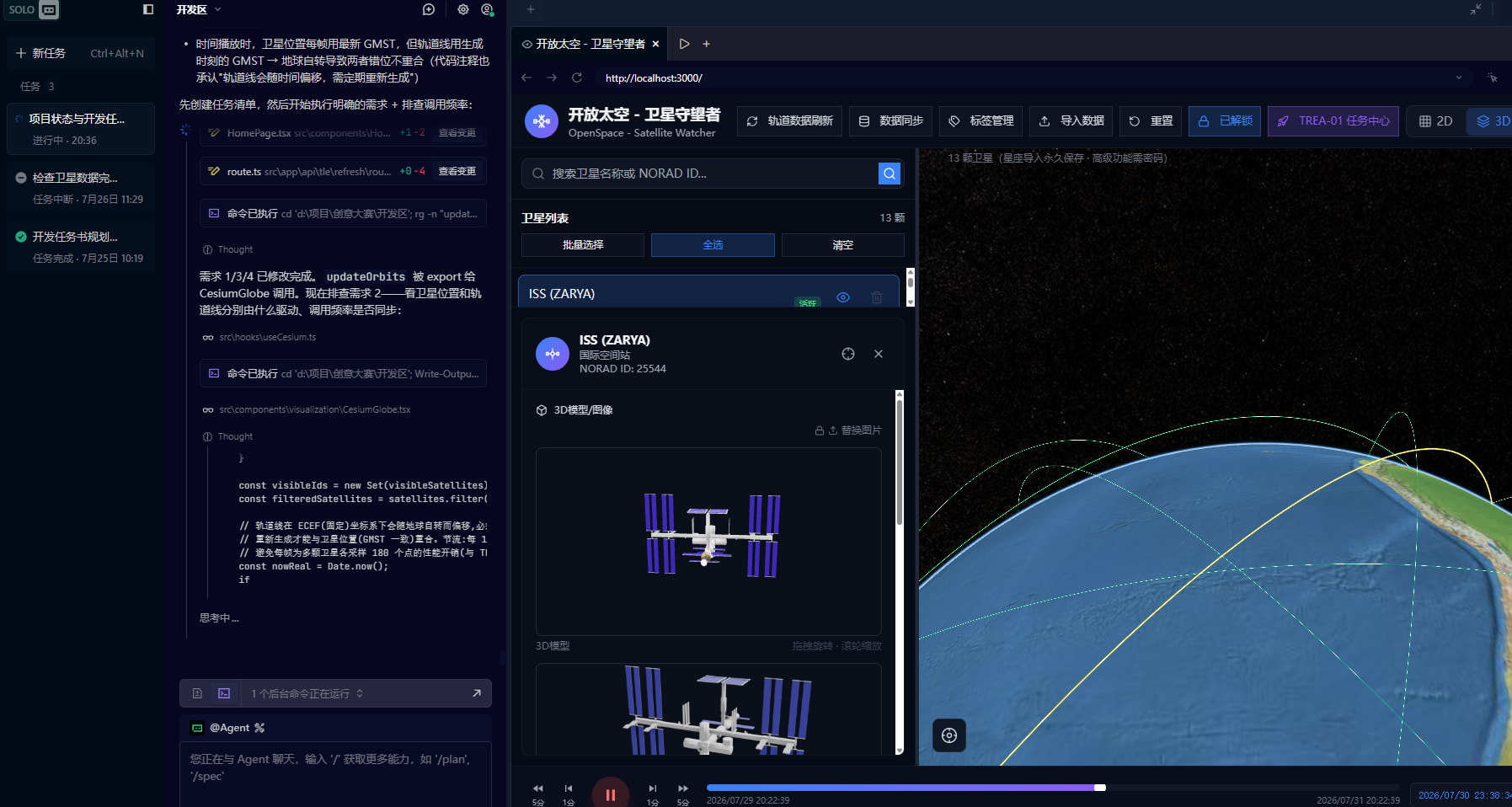Toggle the 已解锁 lock state
This screenshot has width=1512, height=807.
1225,121
